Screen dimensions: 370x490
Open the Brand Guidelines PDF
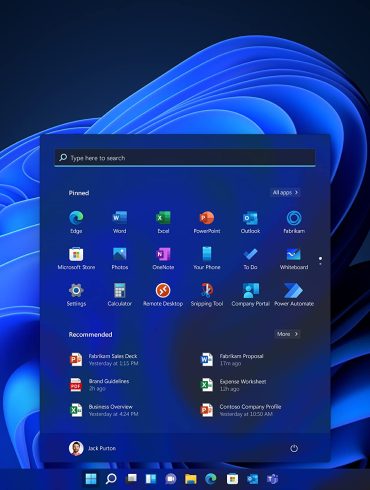(x=99, y=385)
